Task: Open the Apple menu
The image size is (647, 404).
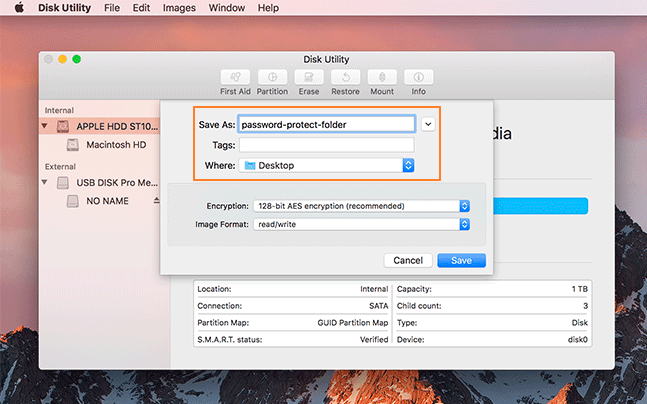Action: pyautogui.click(x=19, y=7)
